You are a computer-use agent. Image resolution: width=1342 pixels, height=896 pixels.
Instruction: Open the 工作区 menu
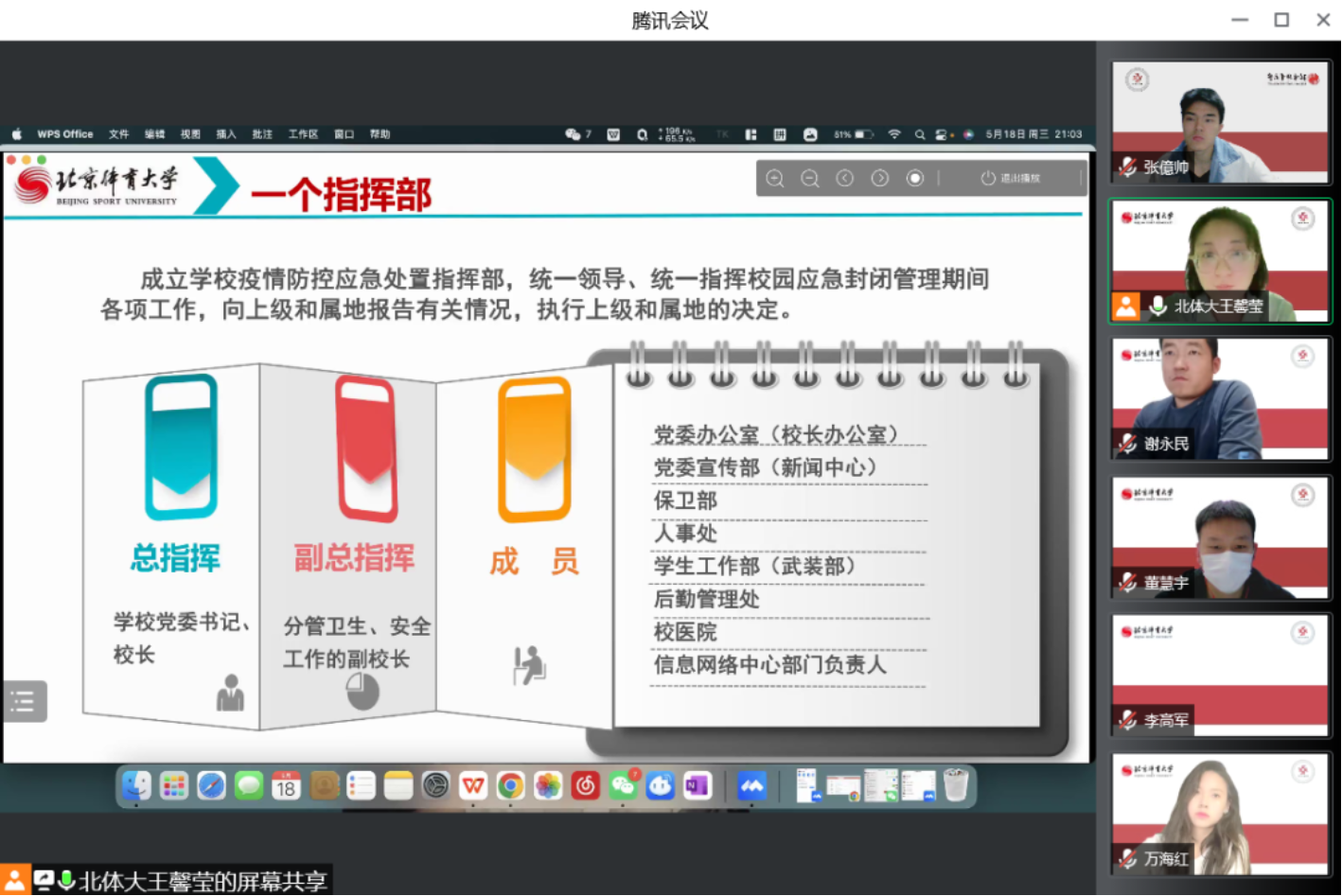point(304,134)
